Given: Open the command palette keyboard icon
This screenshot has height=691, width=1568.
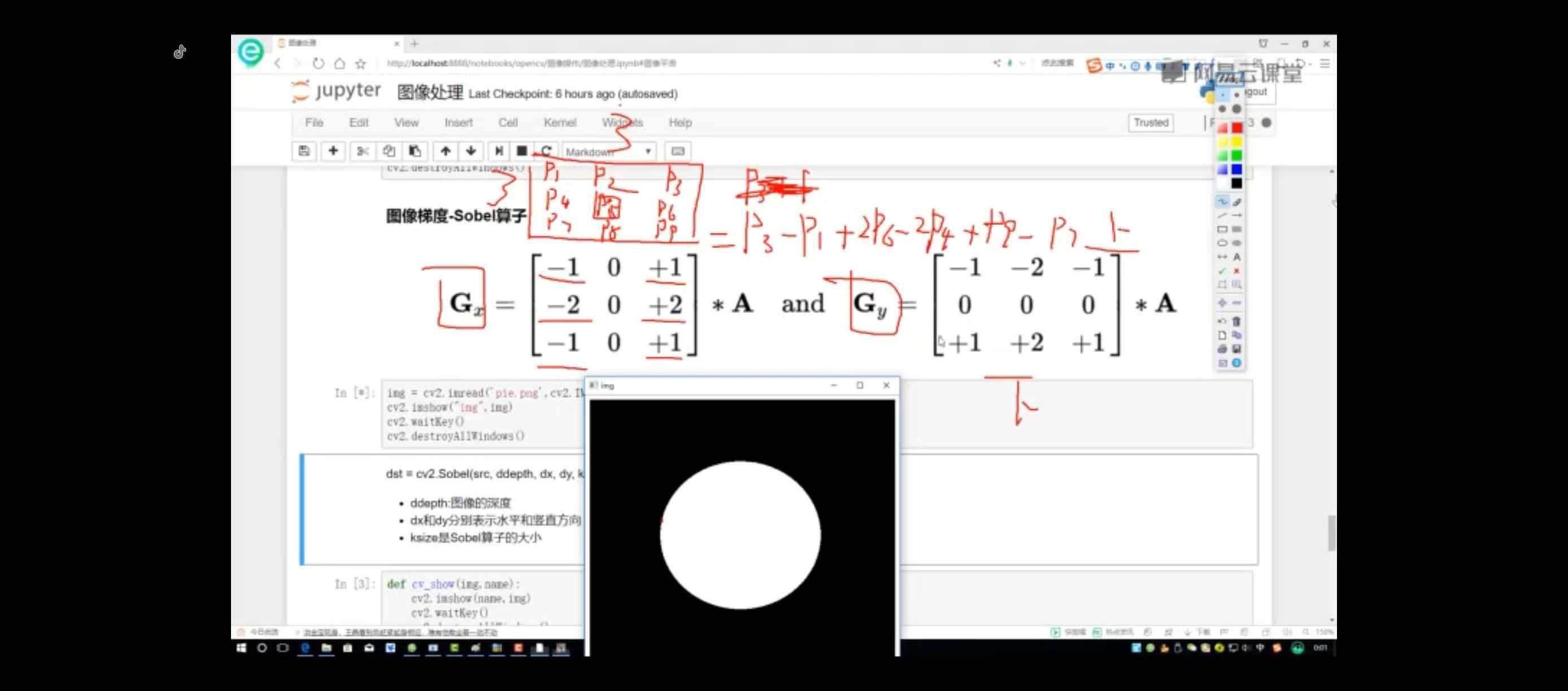Looking at the screenshot, I should [677, 151].
